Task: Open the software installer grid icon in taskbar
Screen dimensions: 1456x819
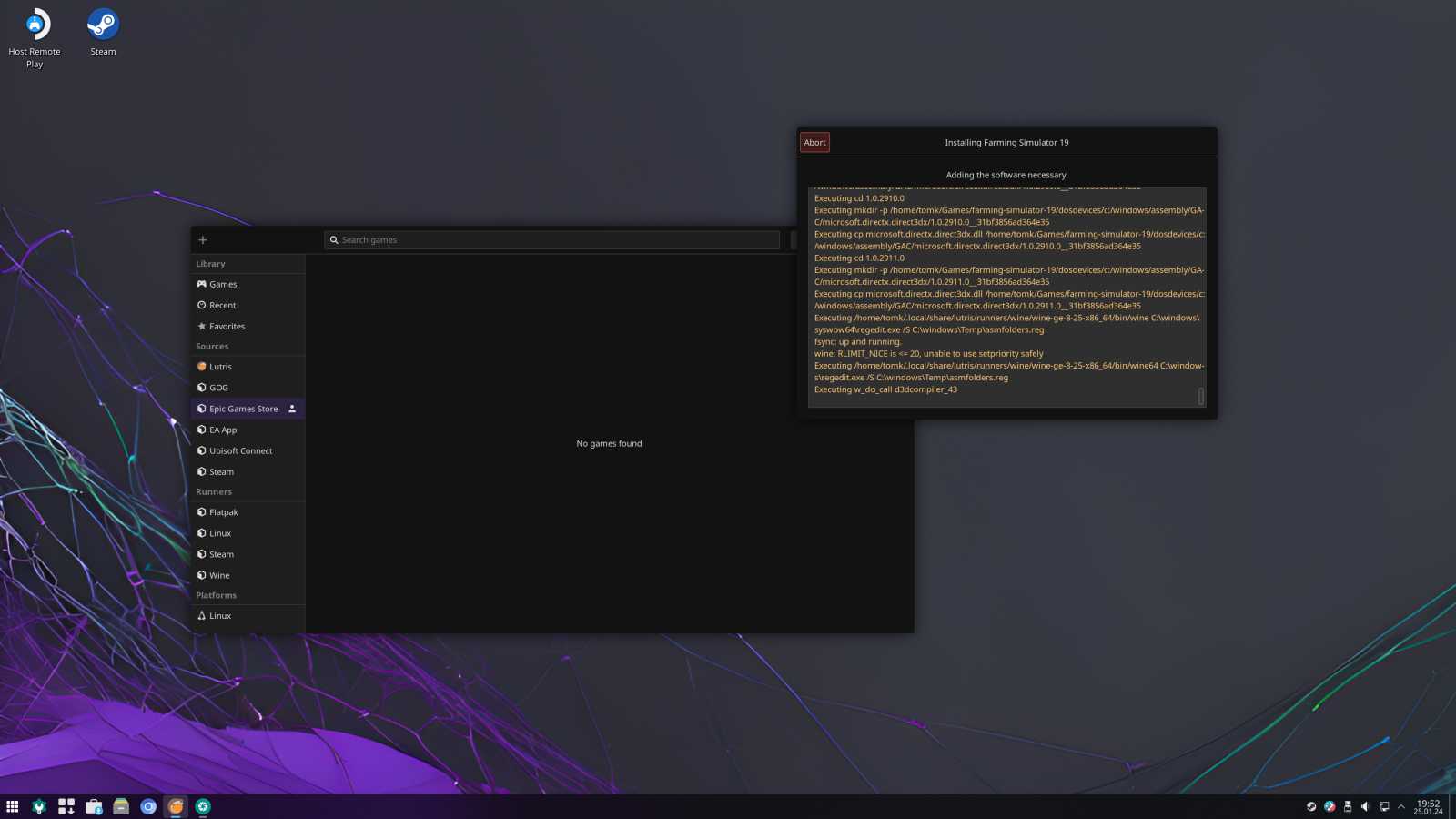Action: (x=66, y=806)
